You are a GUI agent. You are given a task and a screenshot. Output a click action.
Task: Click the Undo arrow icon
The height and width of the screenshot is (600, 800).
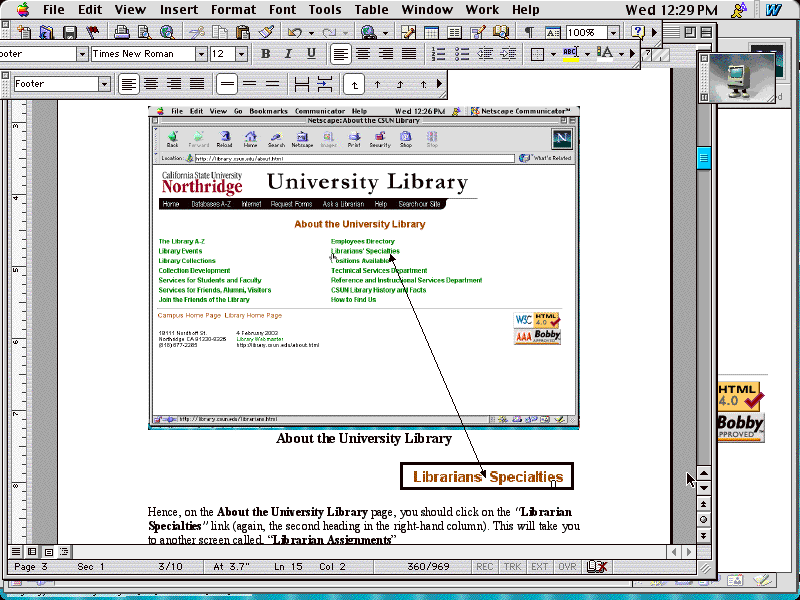pyautogui.click(x=294, y=33)
